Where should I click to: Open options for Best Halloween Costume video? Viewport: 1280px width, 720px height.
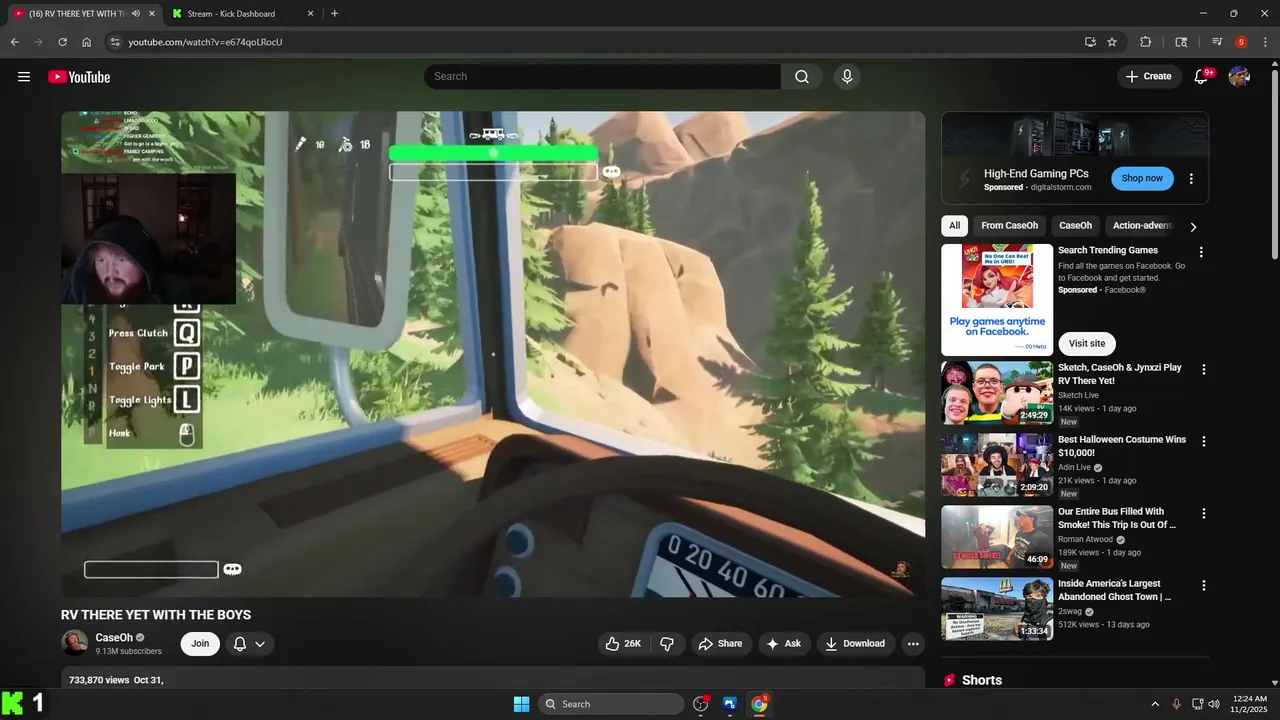point(1203,441)
